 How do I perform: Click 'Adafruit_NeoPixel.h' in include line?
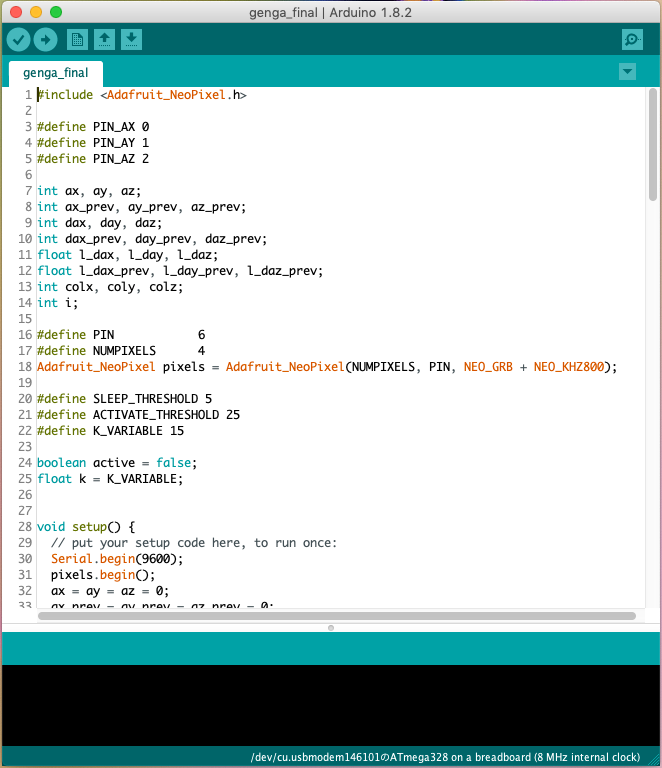(174, 95)
